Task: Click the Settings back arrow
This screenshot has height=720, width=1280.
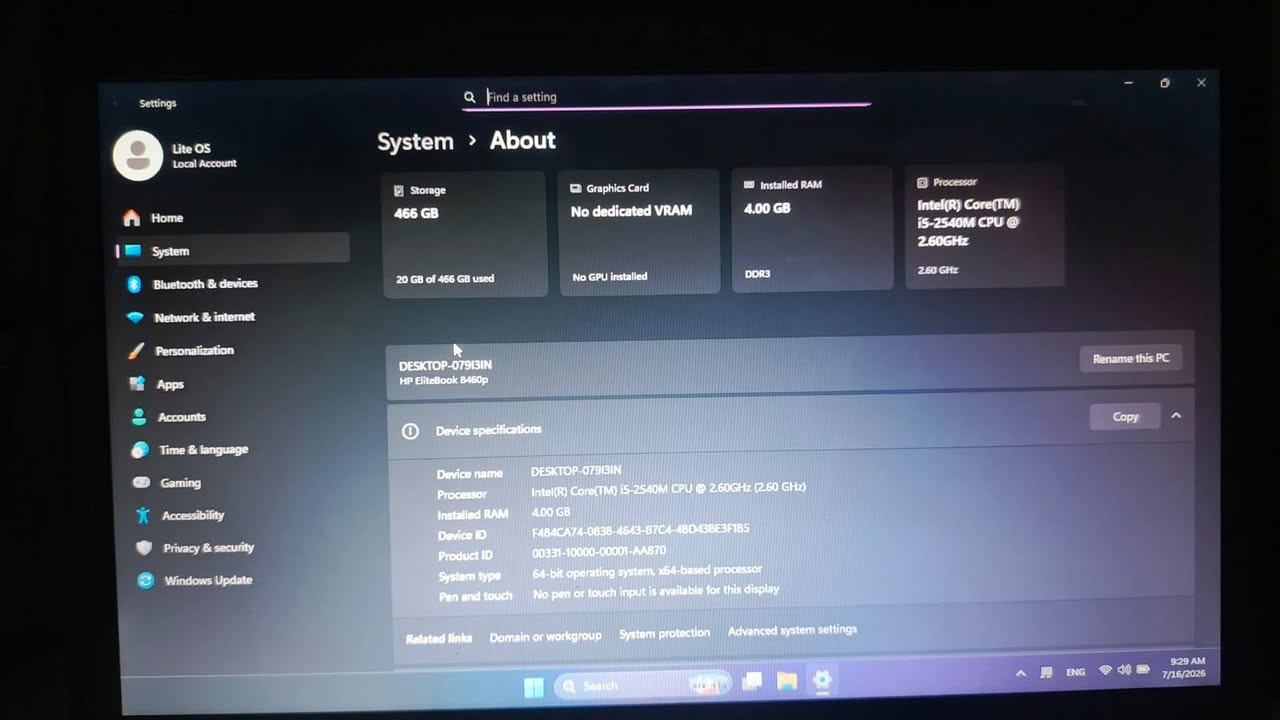Action: click(x=115, y=103)
